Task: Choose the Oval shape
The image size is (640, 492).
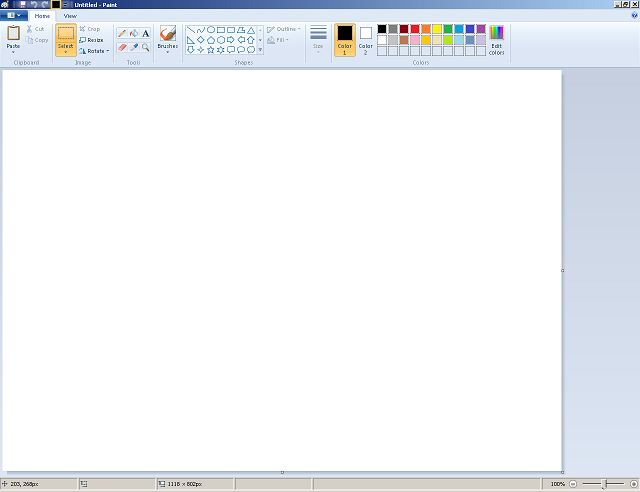Action: coord(211,30)
